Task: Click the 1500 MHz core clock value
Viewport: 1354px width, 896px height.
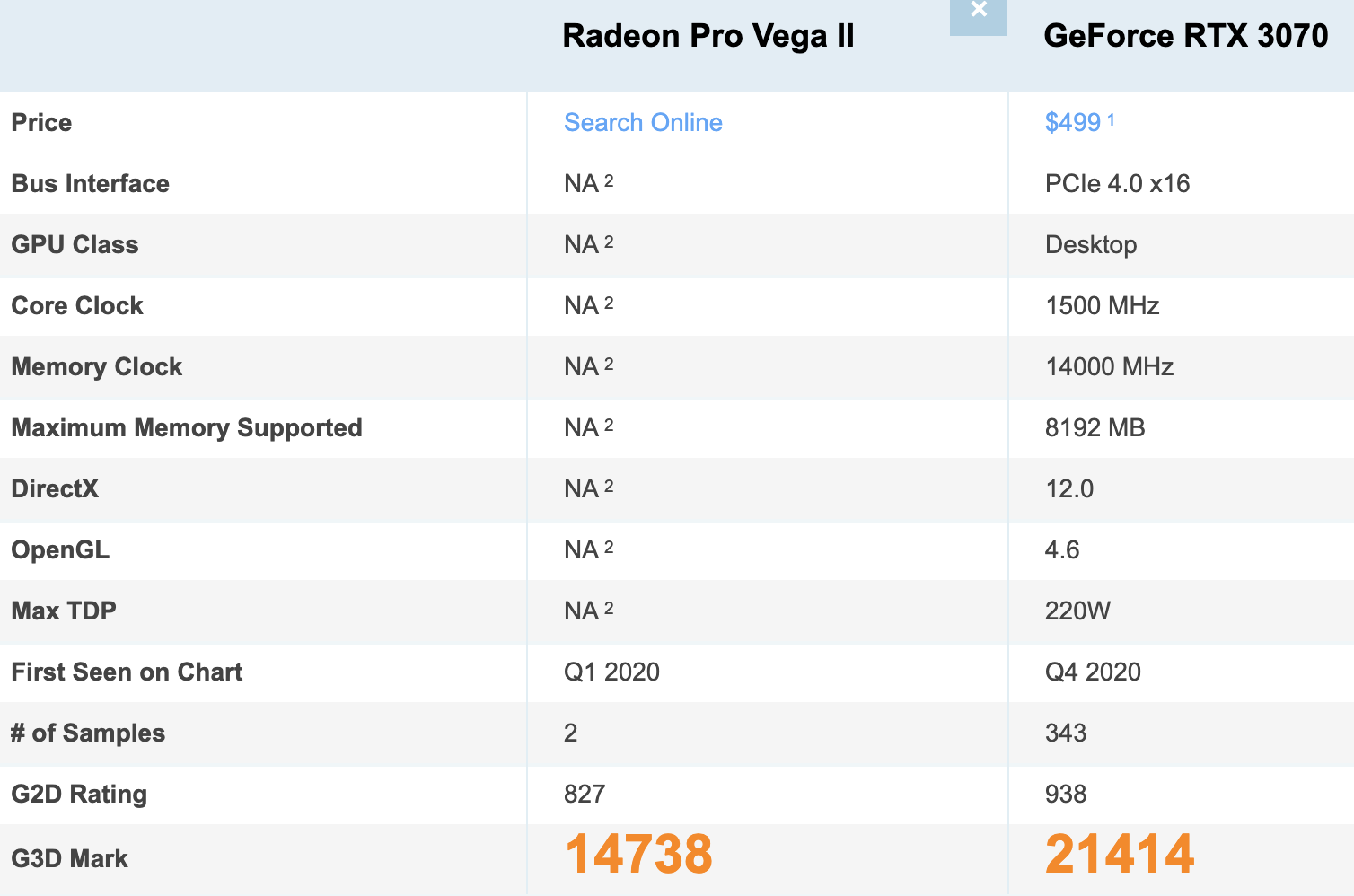Action: pyautogui.click(x=1103, y=305)
